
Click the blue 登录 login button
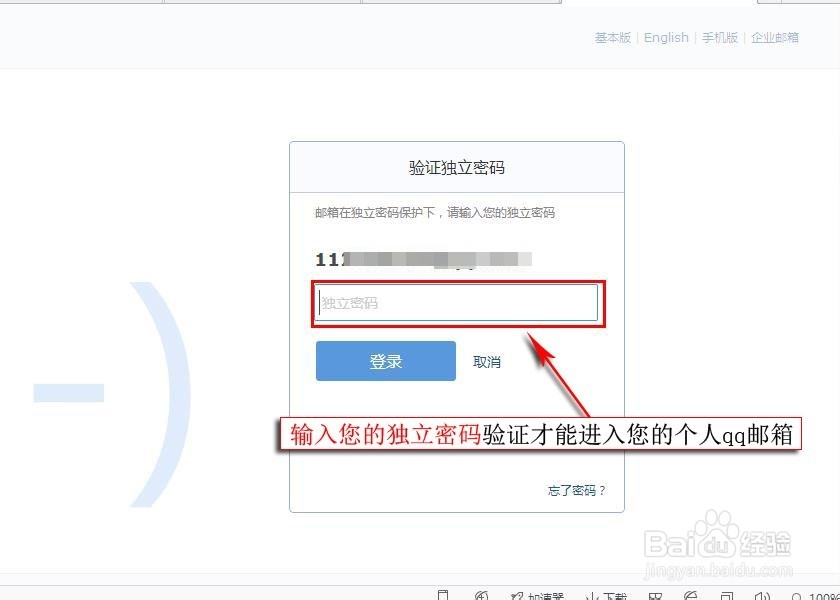tap(386, 361)
